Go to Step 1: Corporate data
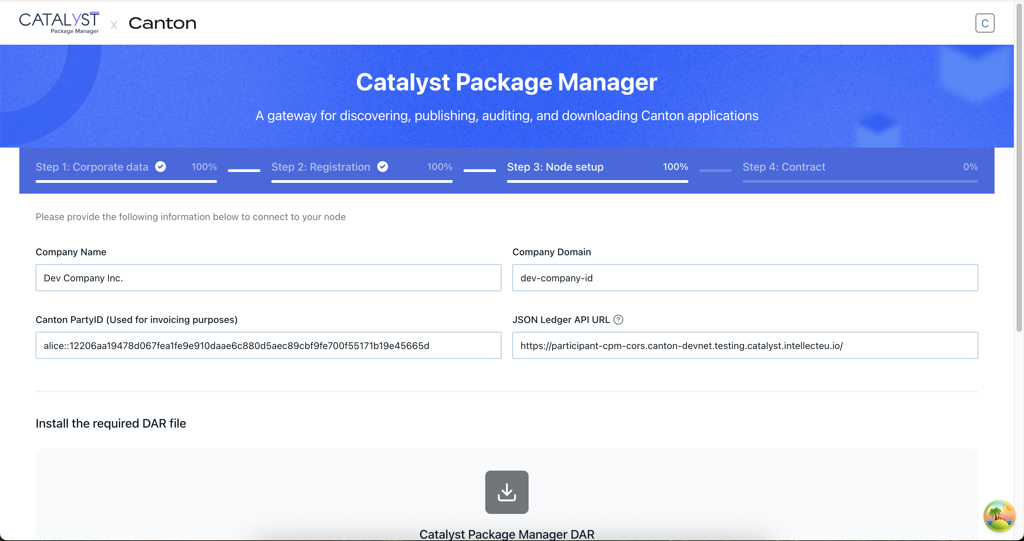Image resolution: width=1024 pixels, height=541 pixels. (x=92, y=167)
